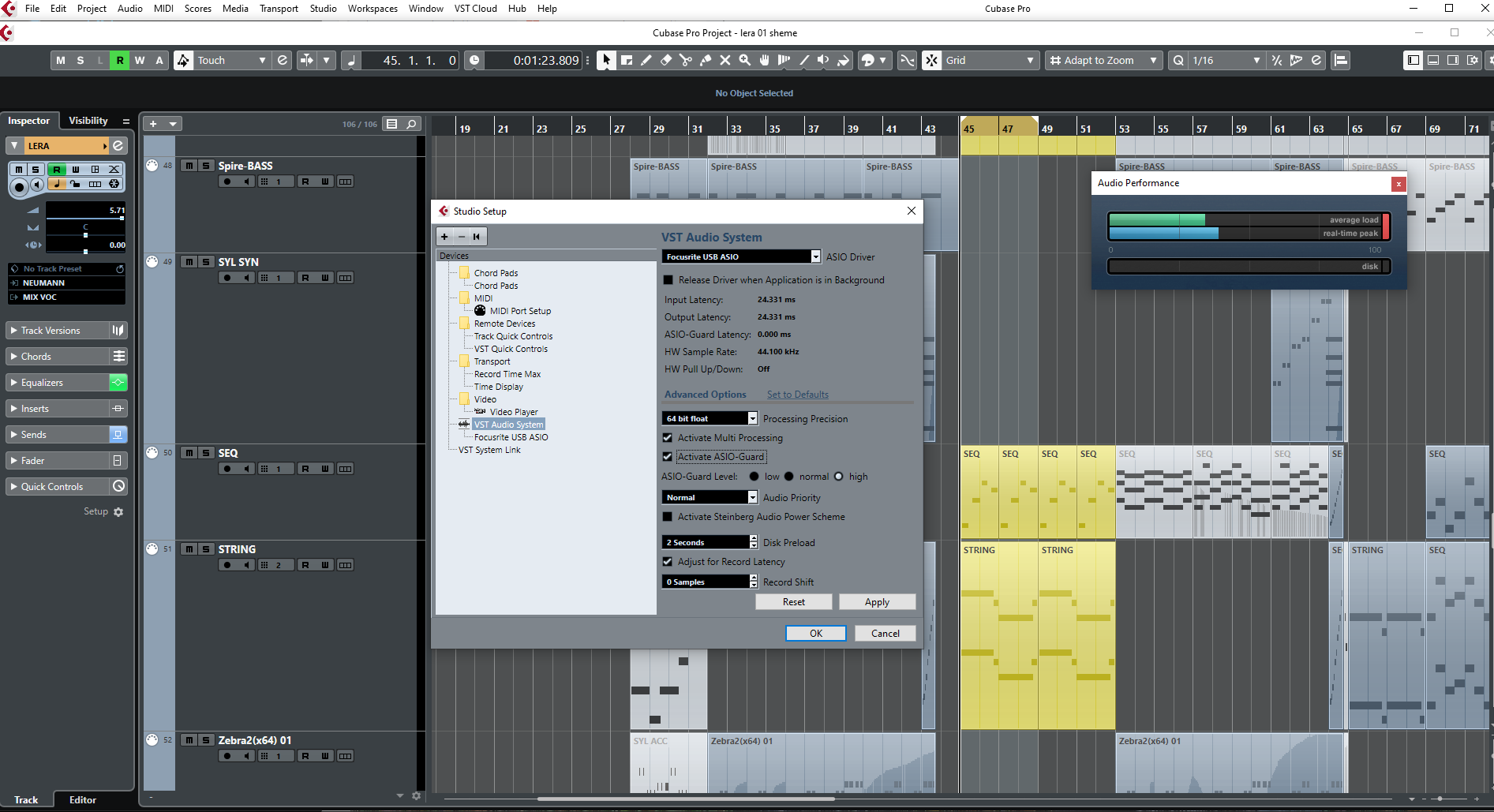This screenshot has height=812, width=1494.
Task: Toggle Release Driver in Background checkbox
Action: coord(668,280)
